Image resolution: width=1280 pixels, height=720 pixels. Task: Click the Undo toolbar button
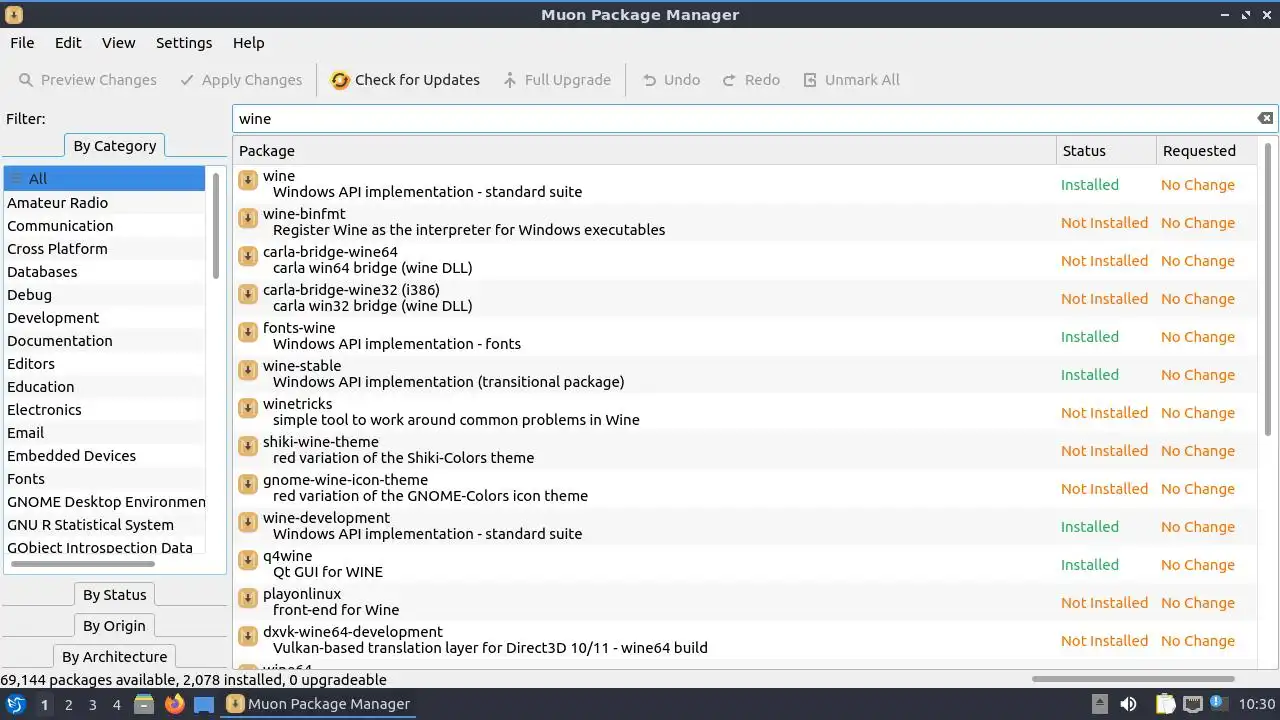(671, 80)
